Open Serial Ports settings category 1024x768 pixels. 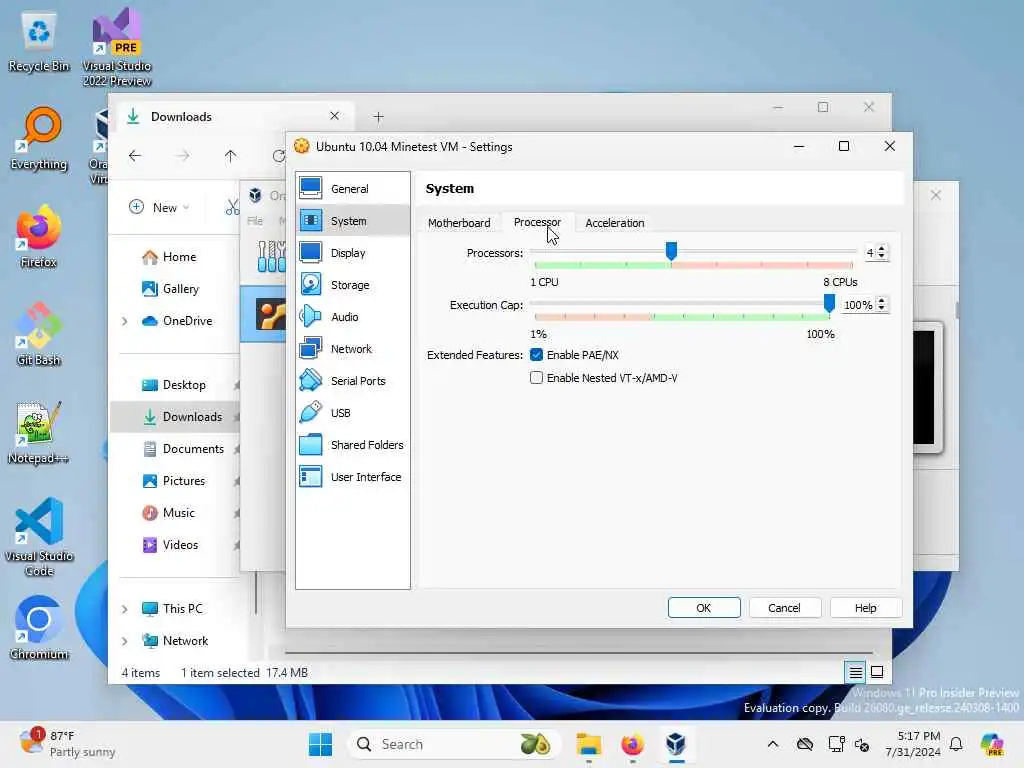tap(353, 381)
